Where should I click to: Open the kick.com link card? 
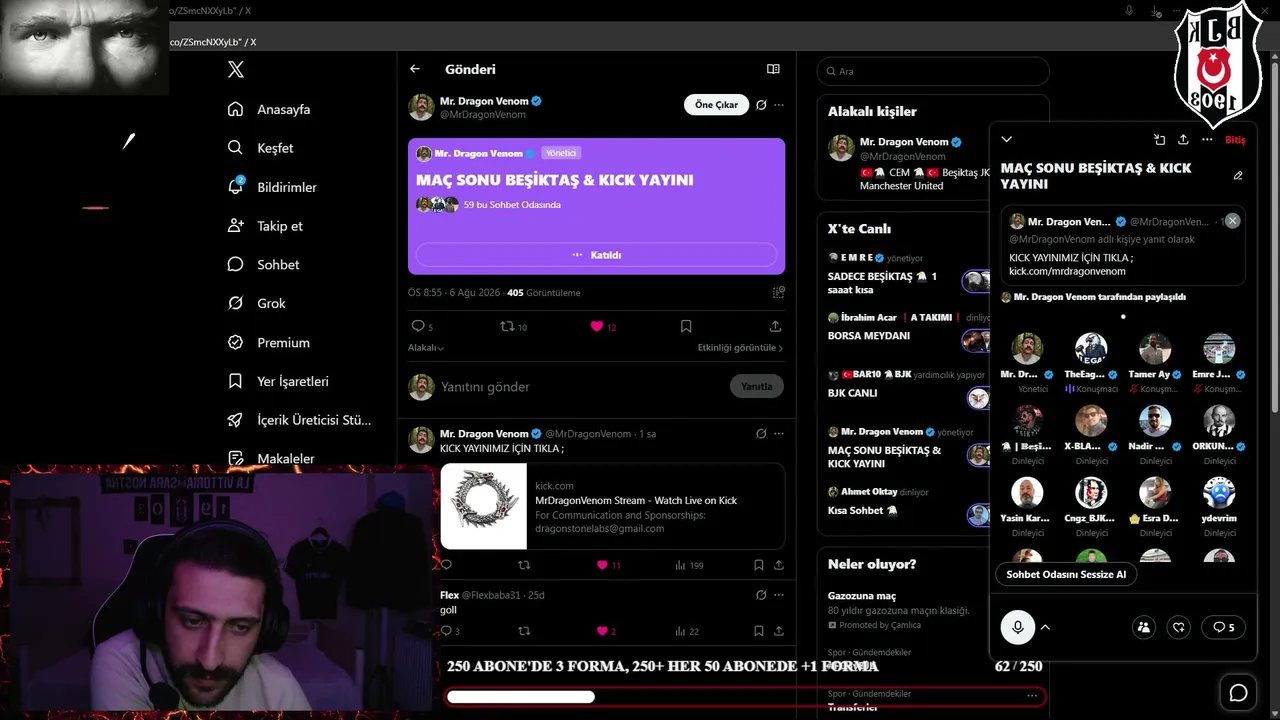[612, 506]
